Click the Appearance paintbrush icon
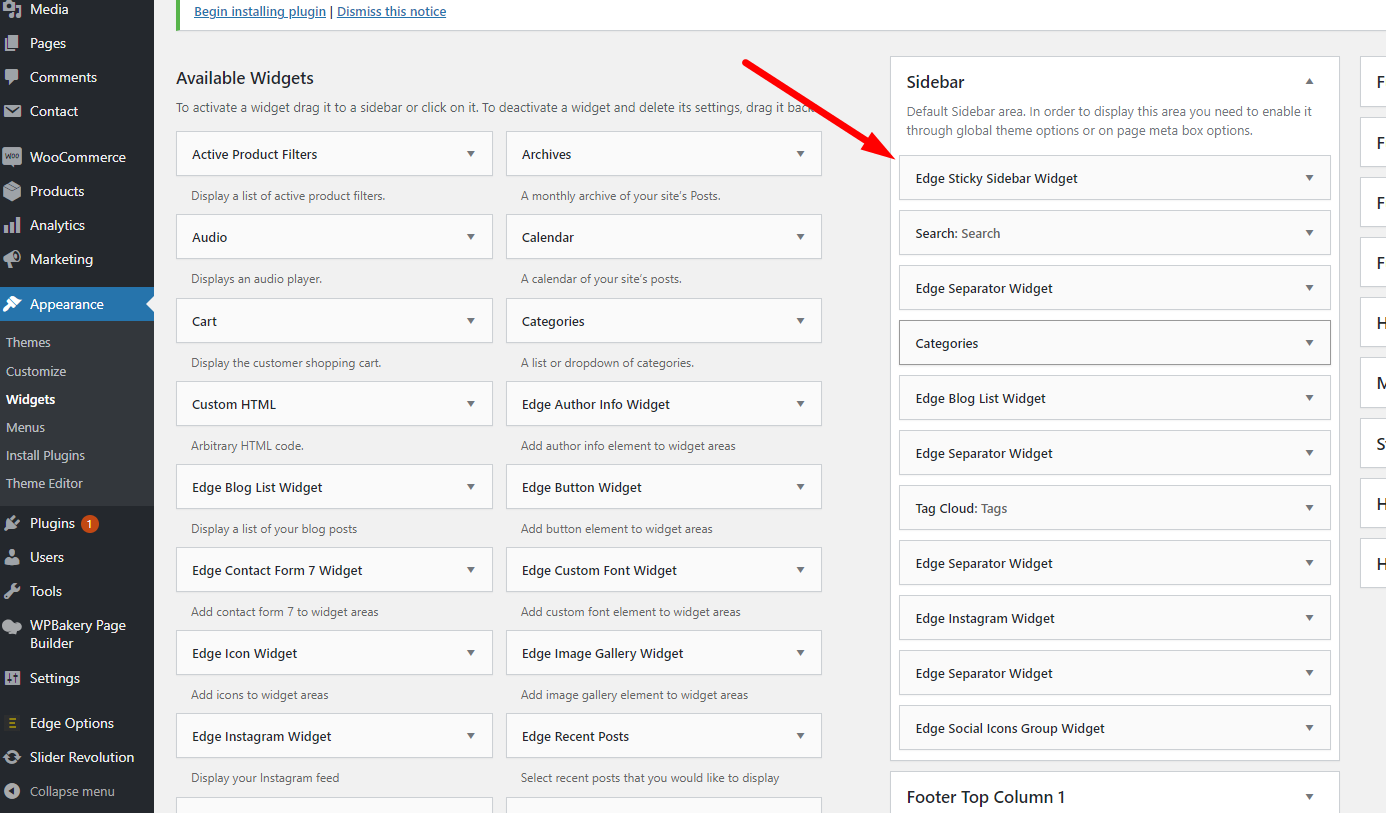This screenshot has height=813, width=1386. tap(12, 304)
